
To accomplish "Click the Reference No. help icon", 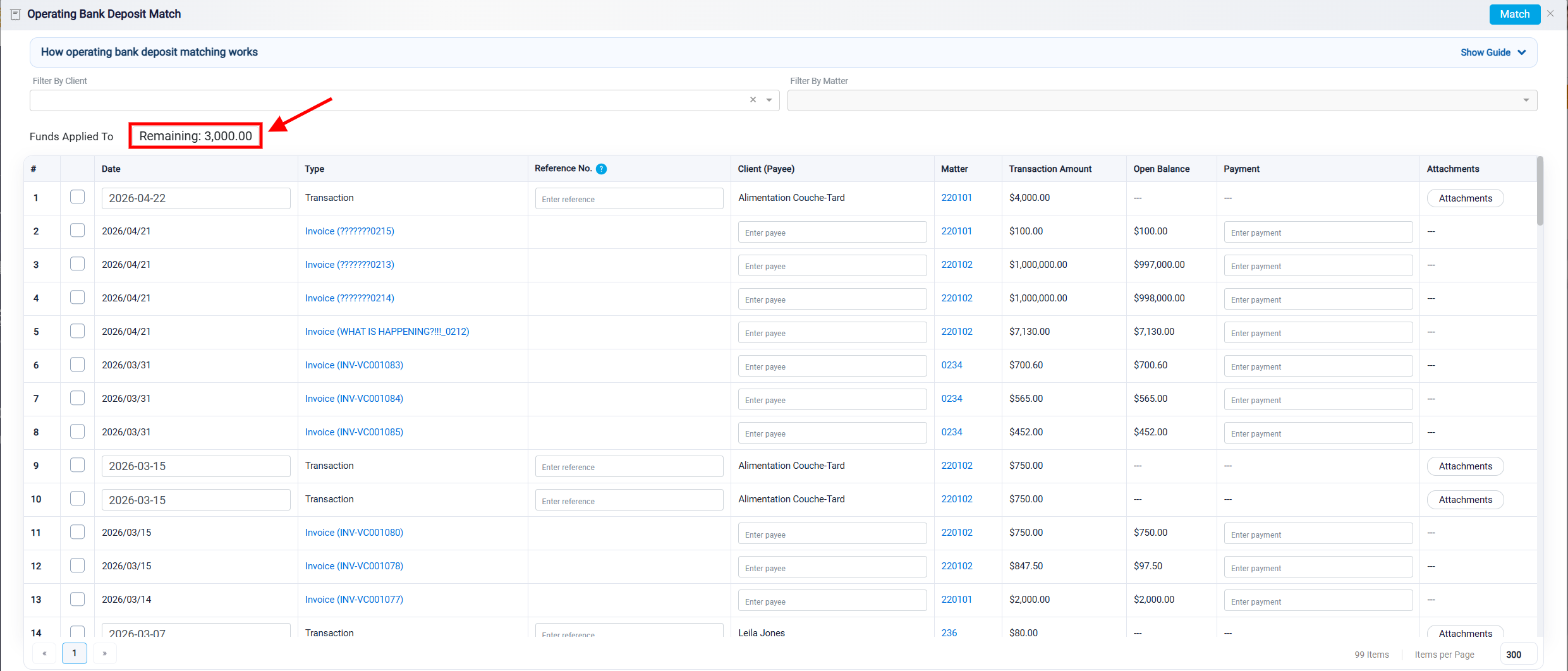I will (x=601, y=169).
